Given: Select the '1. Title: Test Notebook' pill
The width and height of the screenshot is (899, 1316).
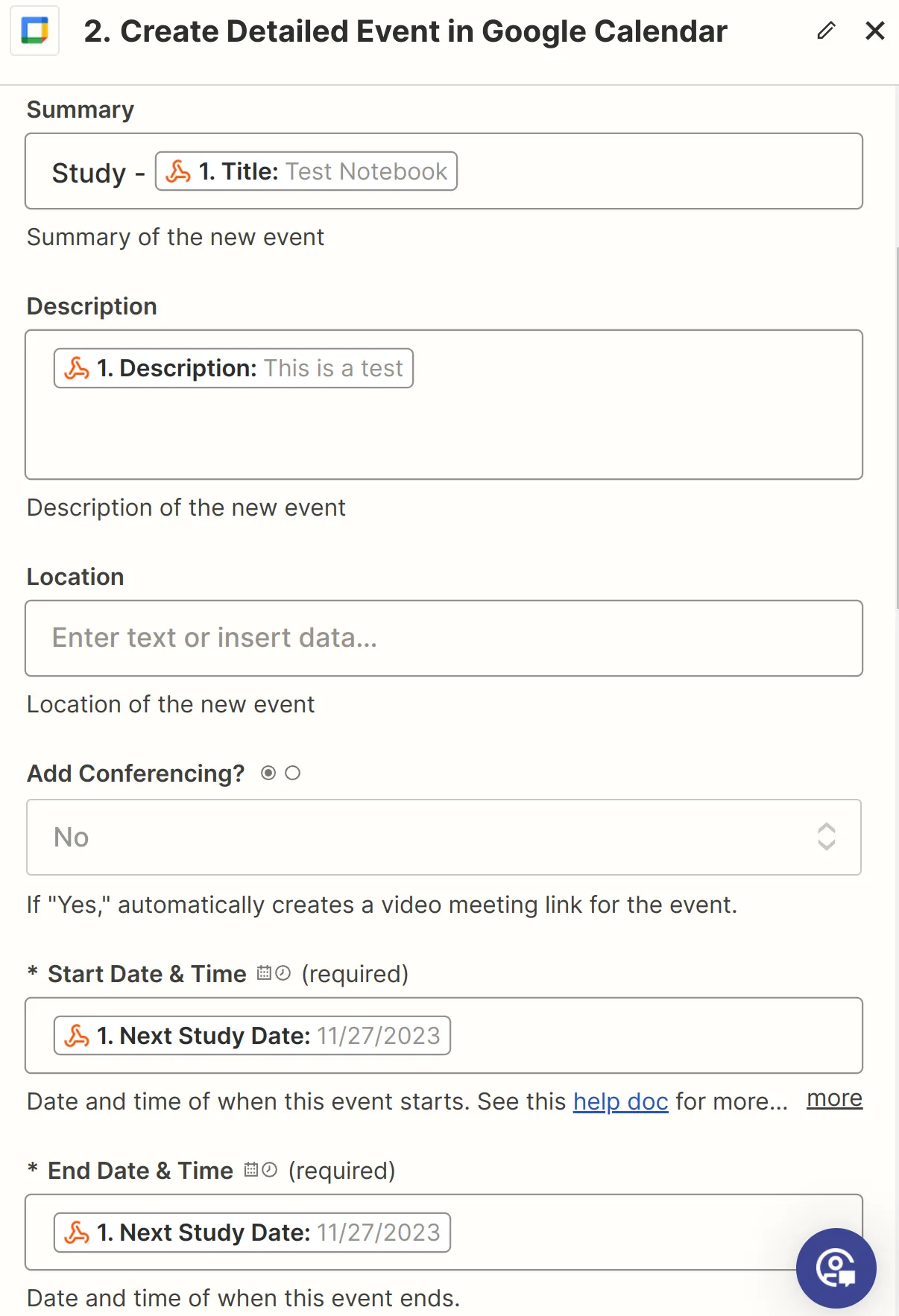Looking at the screenshot, I should [306, 171].
